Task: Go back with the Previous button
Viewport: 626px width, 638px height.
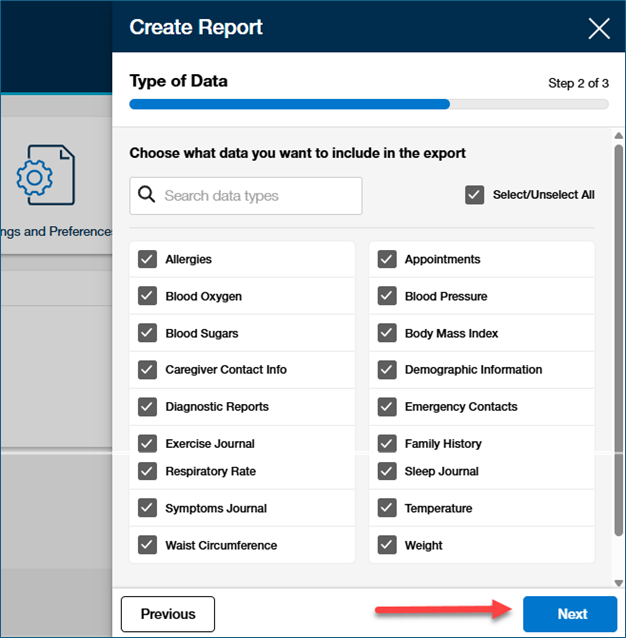Action: point(168,614)
